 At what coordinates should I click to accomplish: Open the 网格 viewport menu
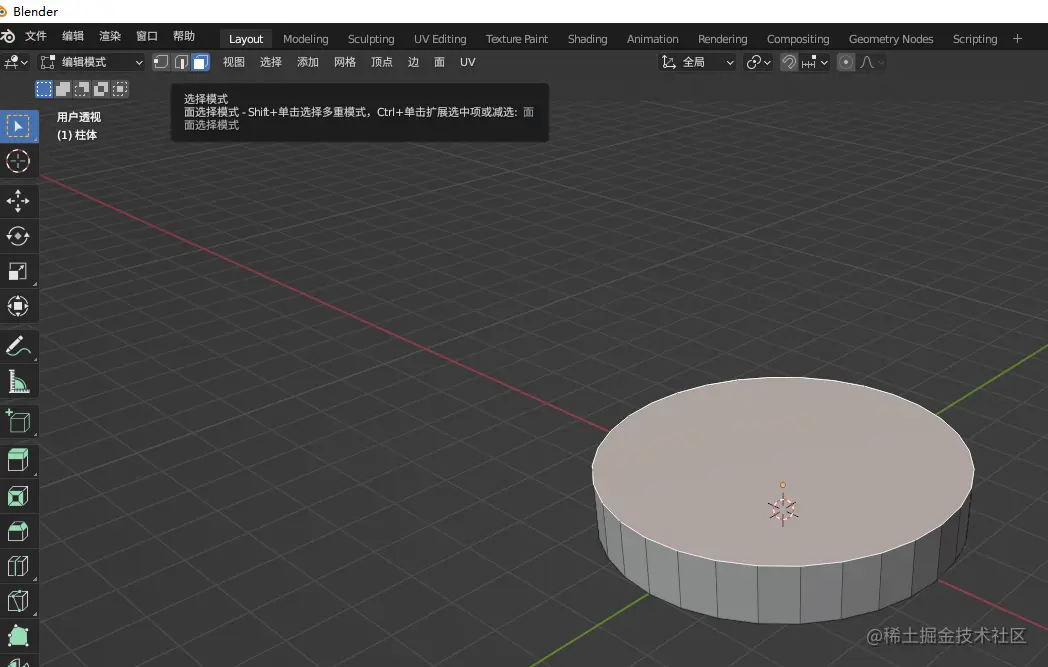[345, 62]
